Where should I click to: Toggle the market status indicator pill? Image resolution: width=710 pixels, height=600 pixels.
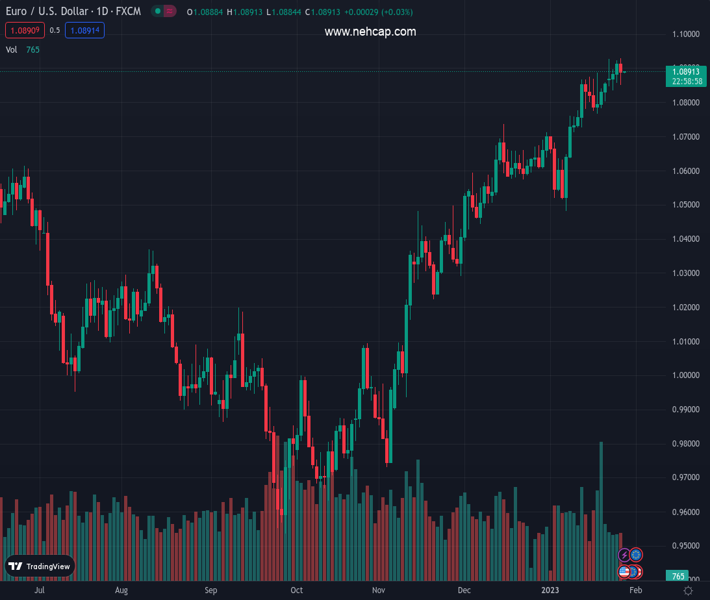(164, 11)
